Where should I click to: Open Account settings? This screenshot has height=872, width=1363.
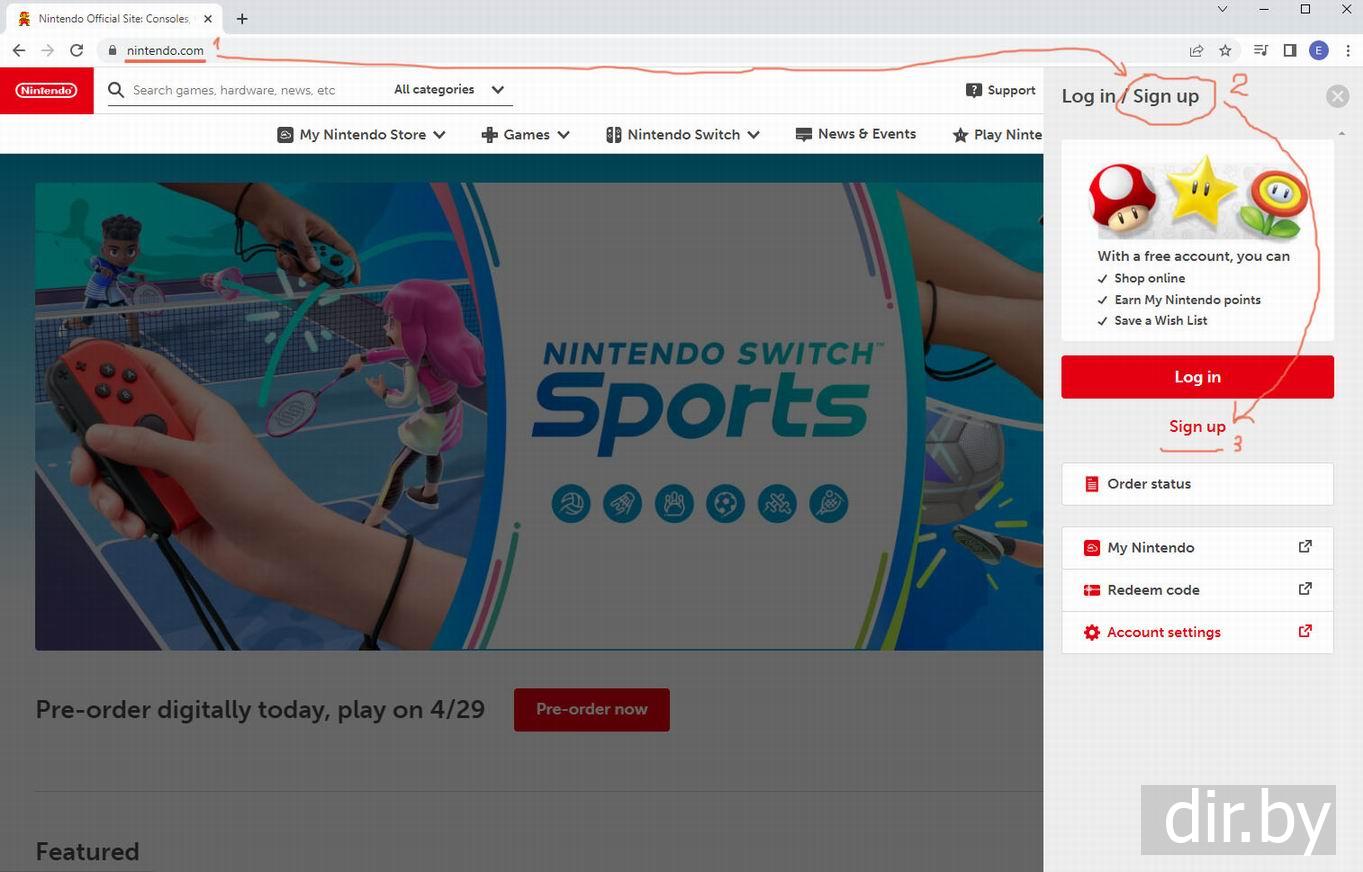pyautogui.click(x=1197, y=632)
